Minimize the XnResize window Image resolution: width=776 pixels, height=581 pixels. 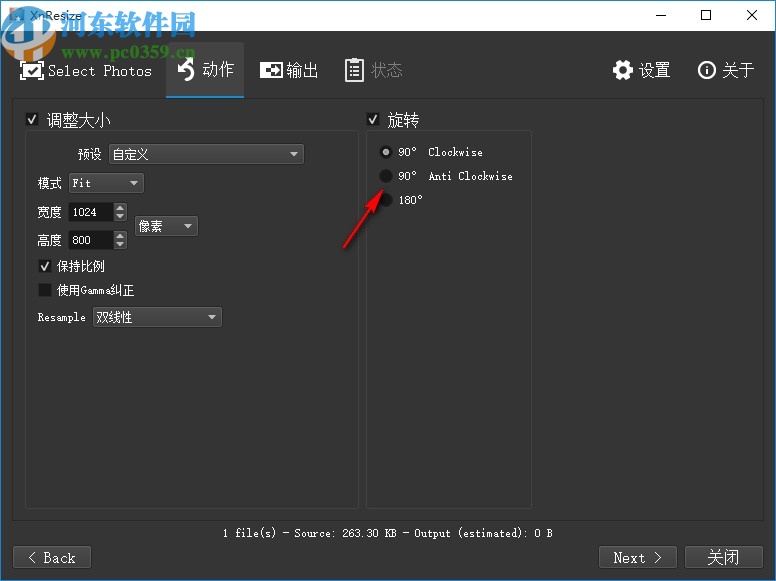661,15
